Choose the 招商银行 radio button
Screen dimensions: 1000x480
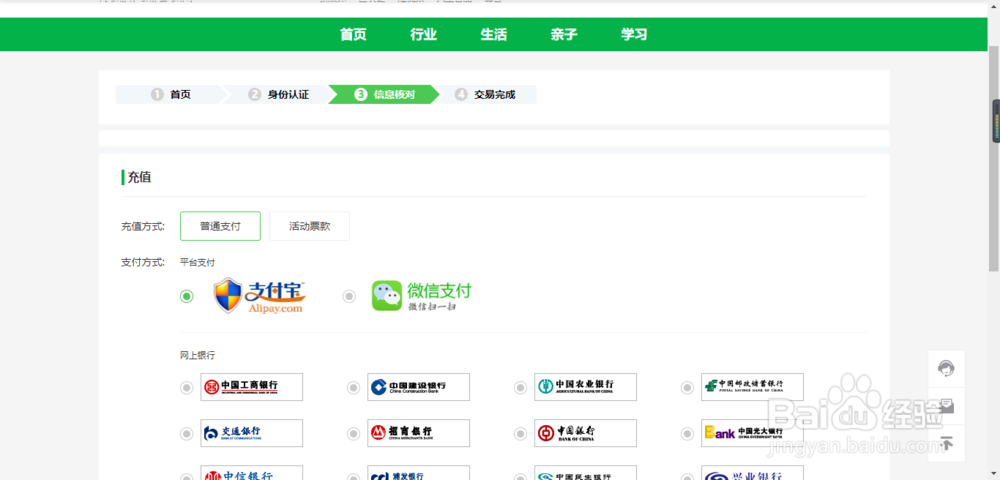pyautogui.click(x=353, y=433)
